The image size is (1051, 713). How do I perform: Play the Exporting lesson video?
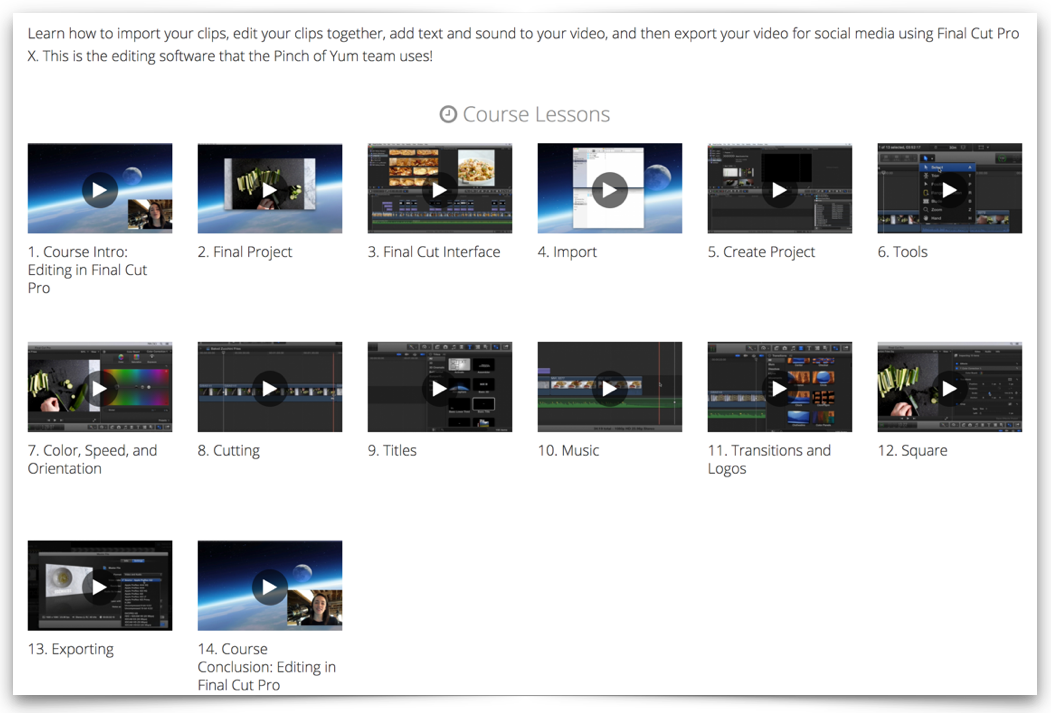point(100,586)
